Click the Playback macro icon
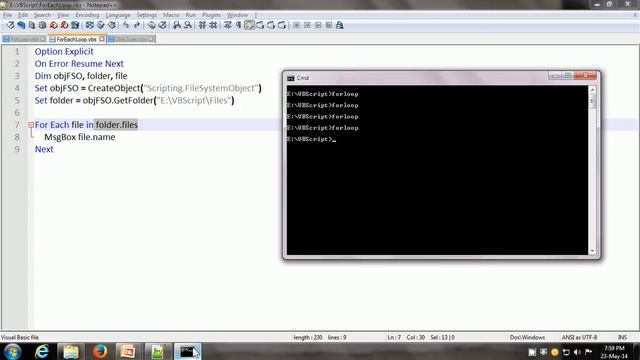Viewport: 640px width, 360px height. pos(318,25)
